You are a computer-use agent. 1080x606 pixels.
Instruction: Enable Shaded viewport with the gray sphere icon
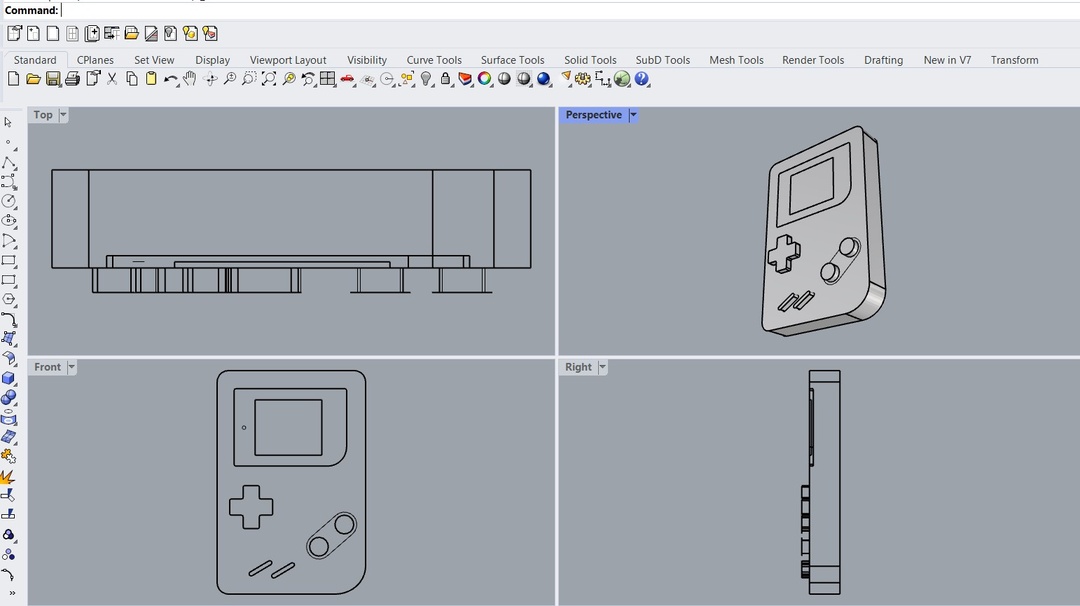[504, 79]
